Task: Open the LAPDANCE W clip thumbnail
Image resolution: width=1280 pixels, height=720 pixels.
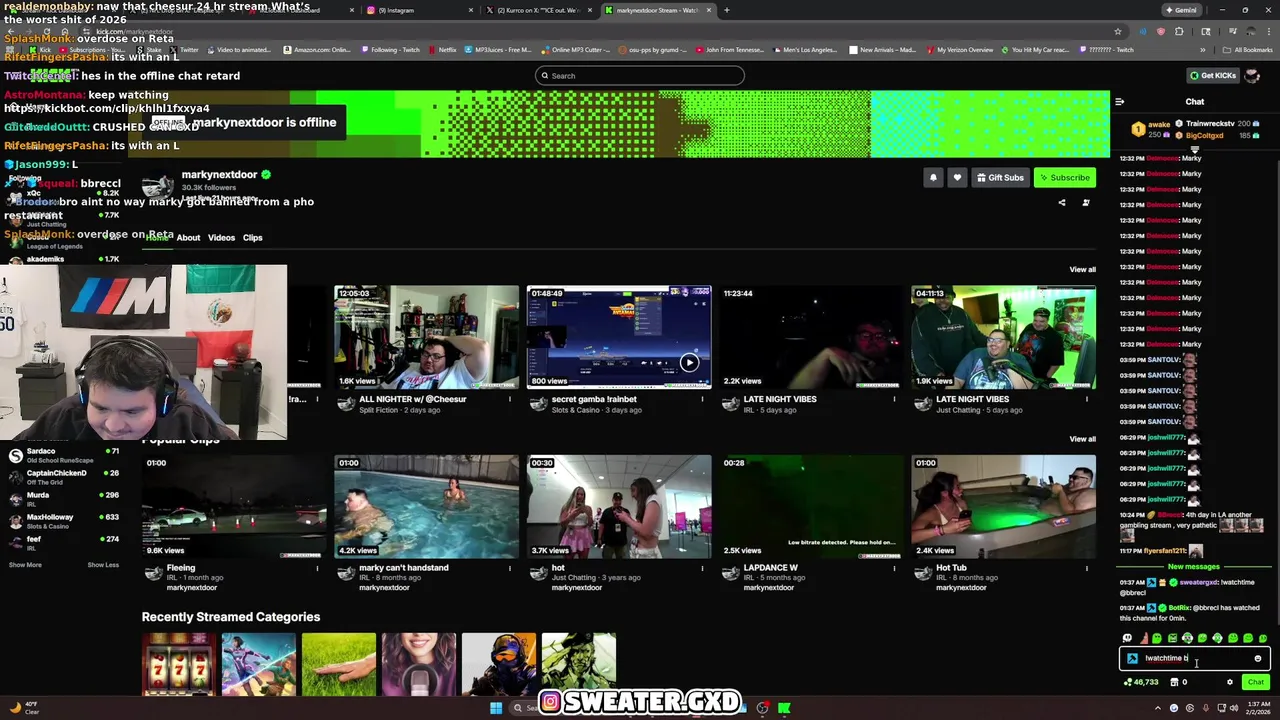Action: tap(811, 506)
